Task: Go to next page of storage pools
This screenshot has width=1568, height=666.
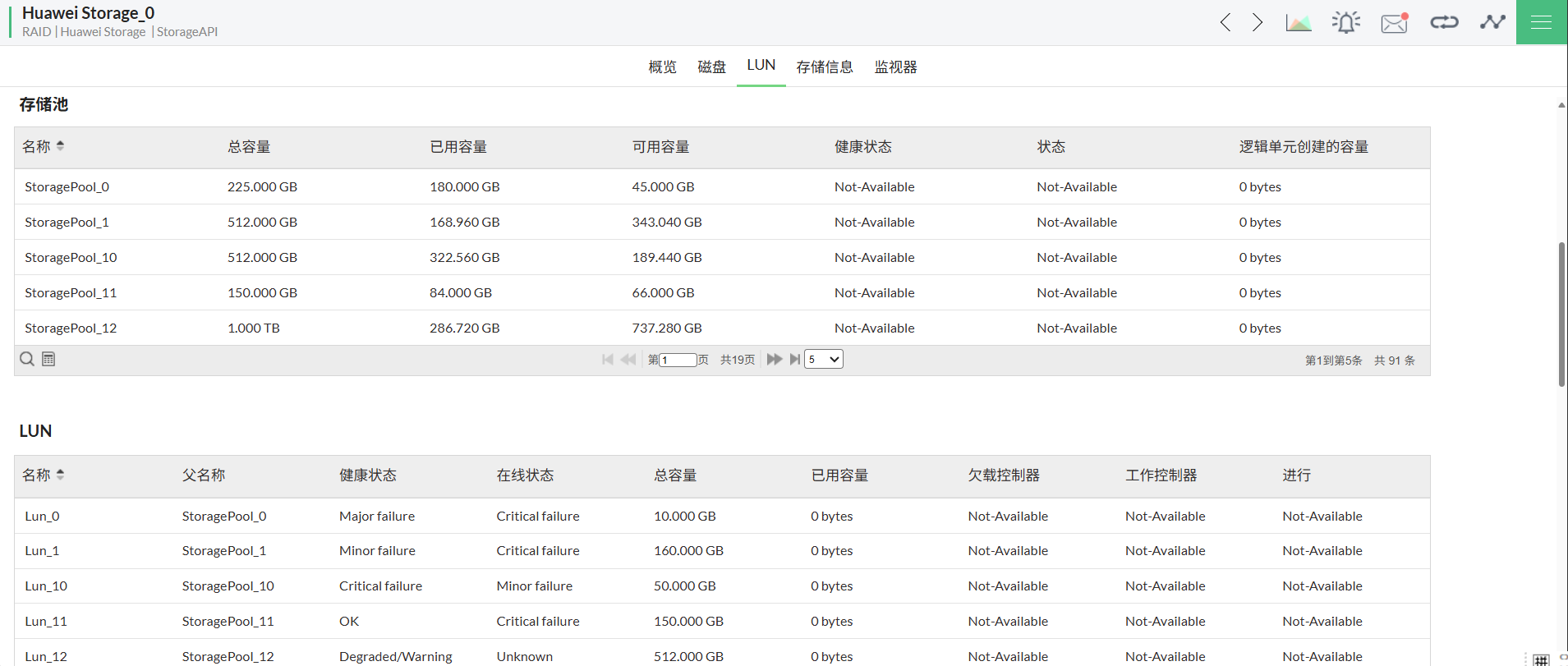Action: click(x=774, y=360)
